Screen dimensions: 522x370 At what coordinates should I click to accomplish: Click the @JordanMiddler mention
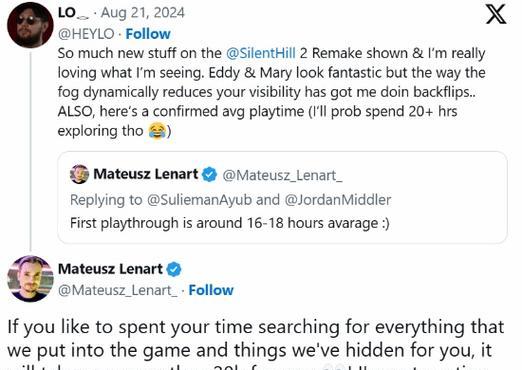338,200
